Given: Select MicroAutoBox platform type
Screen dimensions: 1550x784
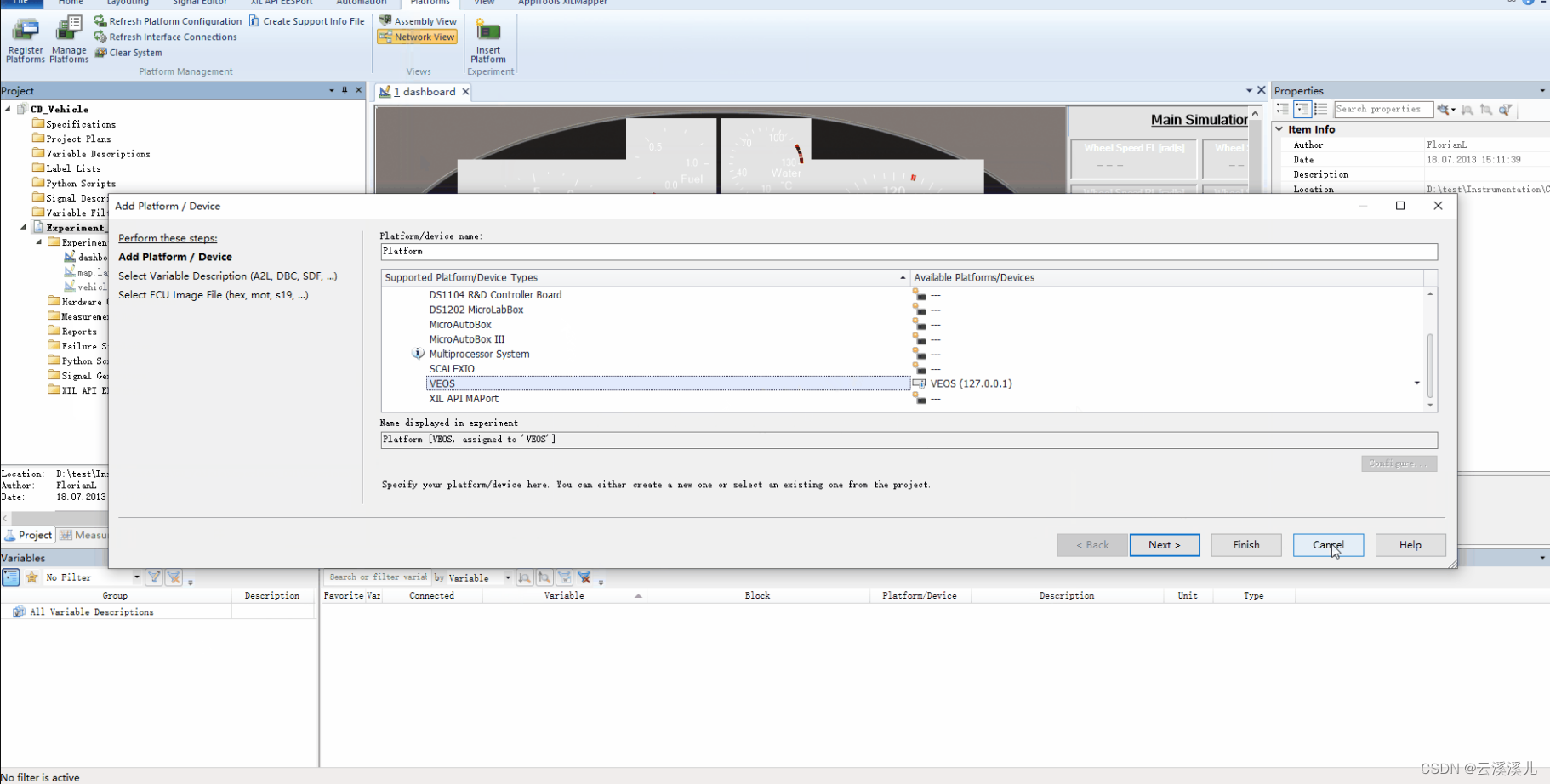Looking at the screenshot, I should click(x=460, y=325).
